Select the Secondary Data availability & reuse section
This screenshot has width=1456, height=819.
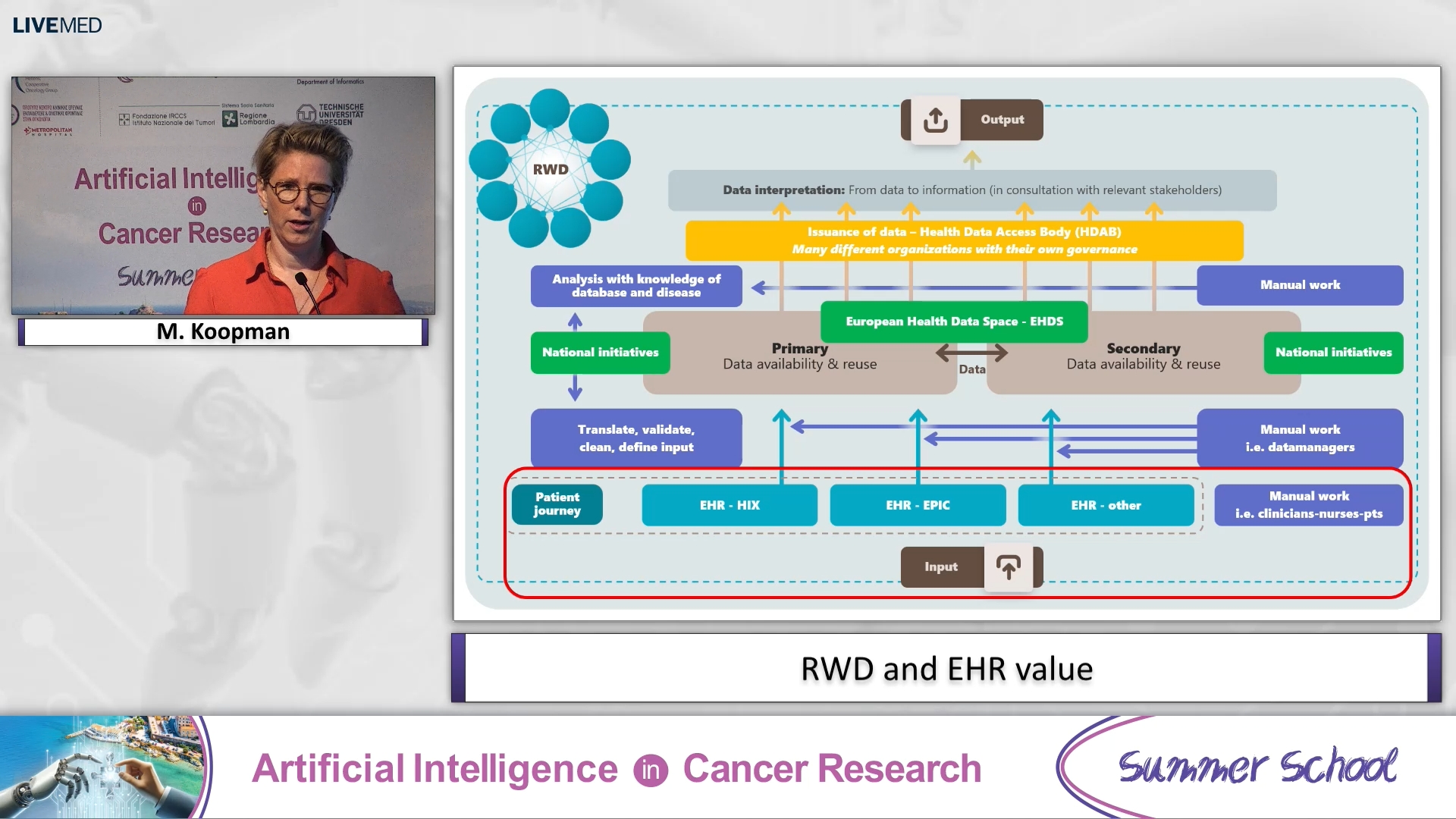[x=1143, y=356]
